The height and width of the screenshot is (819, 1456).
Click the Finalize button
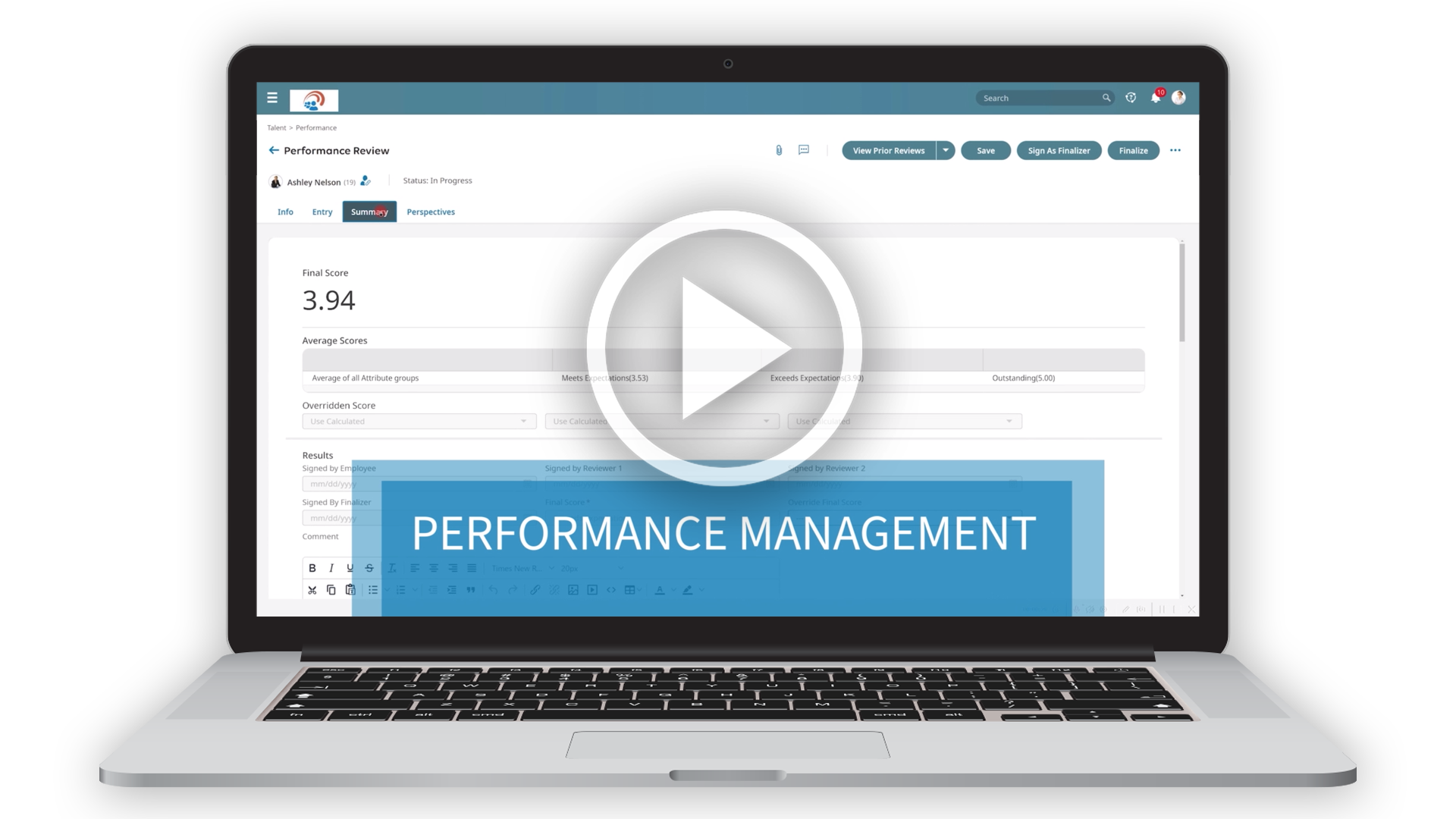coord(1133,150)
